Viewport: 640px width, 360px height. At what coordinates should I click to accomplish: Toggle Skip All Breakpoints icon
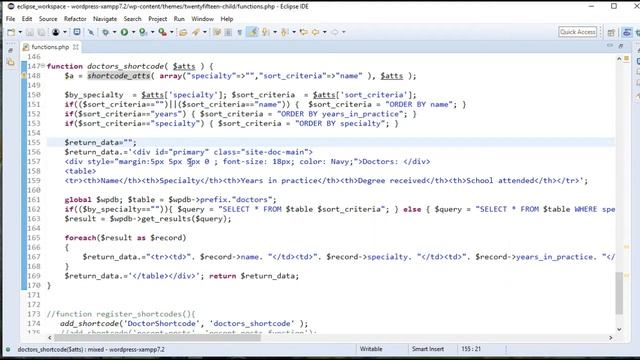(x=91, y=32)
